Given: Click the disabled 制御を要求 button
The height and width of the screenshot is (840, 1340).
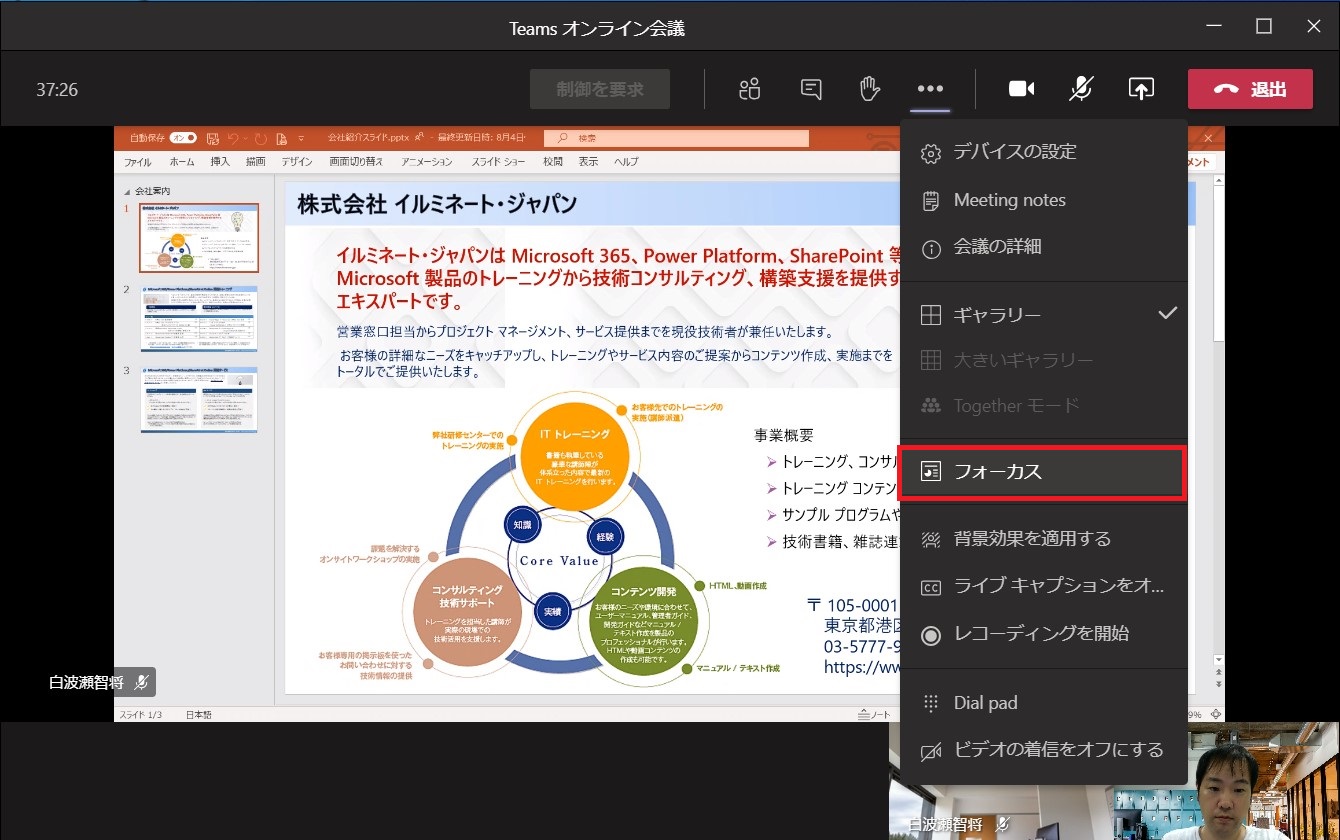Looking at the screenshot, I should pyautogui.click(x=600, y=89).
